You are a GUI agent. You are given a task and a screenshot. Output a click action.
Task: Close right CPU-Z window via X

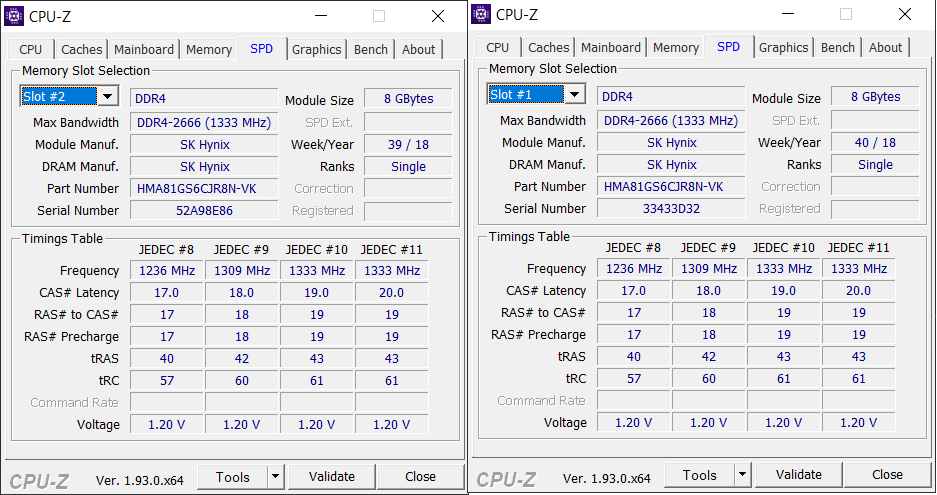point(904,14)
